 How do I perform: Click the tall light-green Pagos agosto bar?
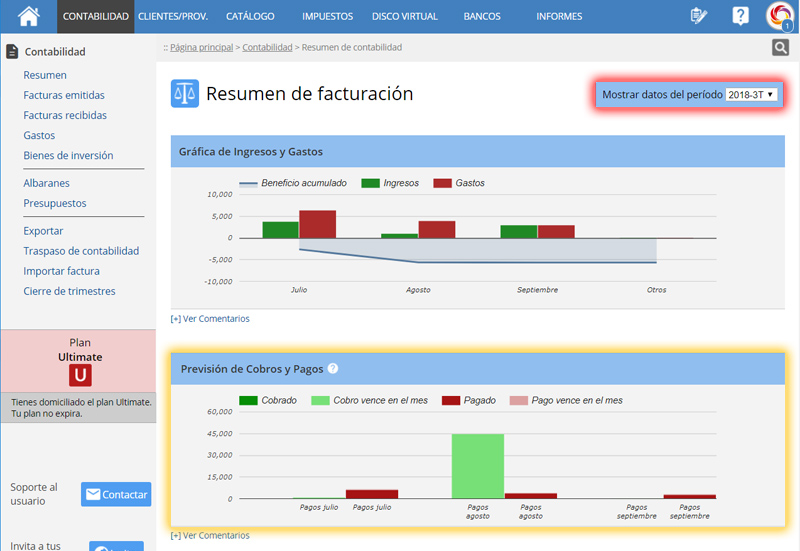478,466
